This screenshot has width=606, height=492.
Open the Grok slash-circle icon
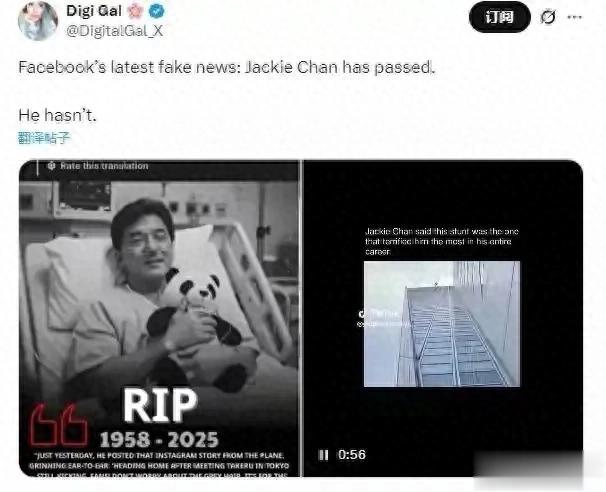tap(548, 17)
